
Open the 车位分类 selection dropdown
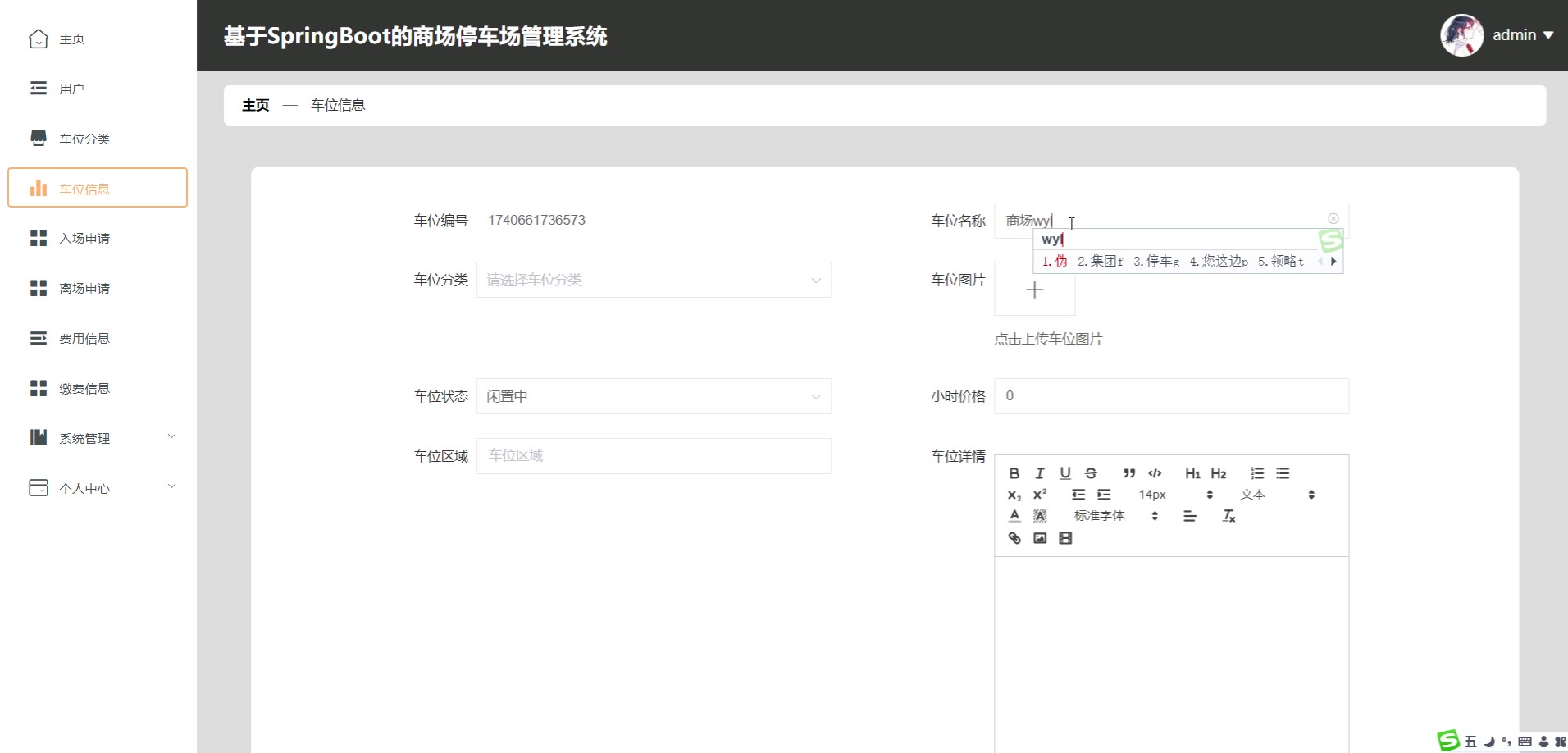[654, 280]
